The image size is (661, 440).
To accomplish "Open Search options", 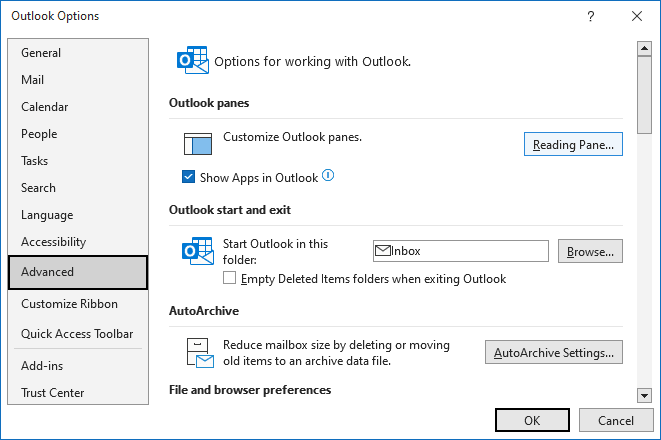I will (78, 188).
